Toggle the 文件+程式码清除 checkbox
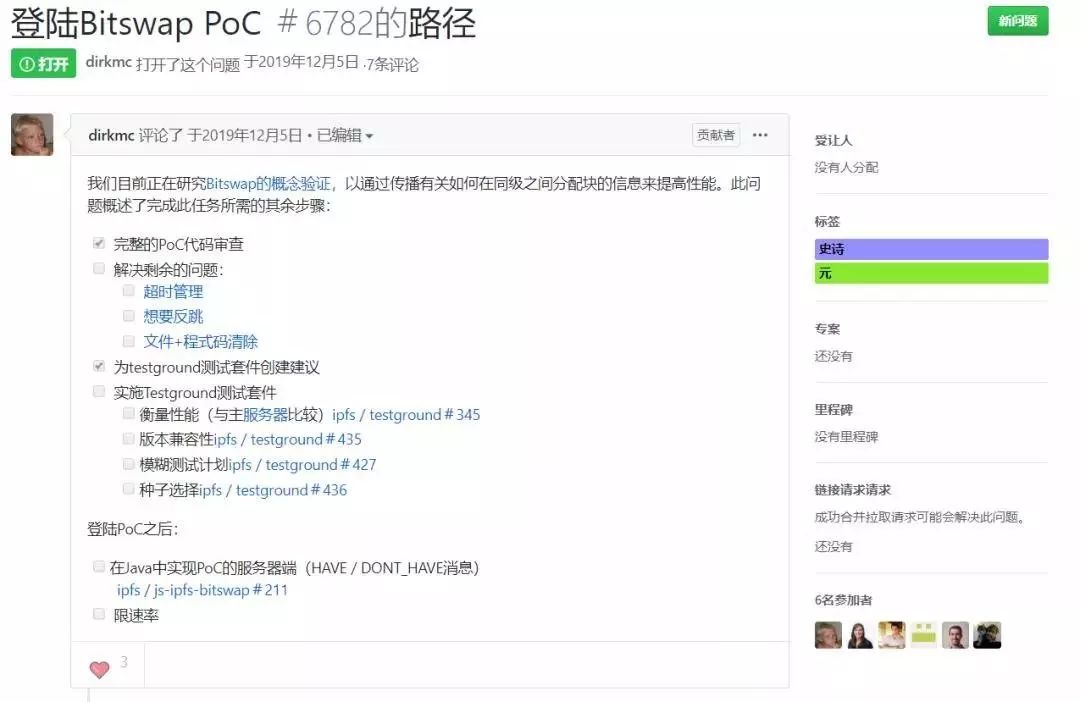This screenshot has width=1080, height=702. click(129, 341)
